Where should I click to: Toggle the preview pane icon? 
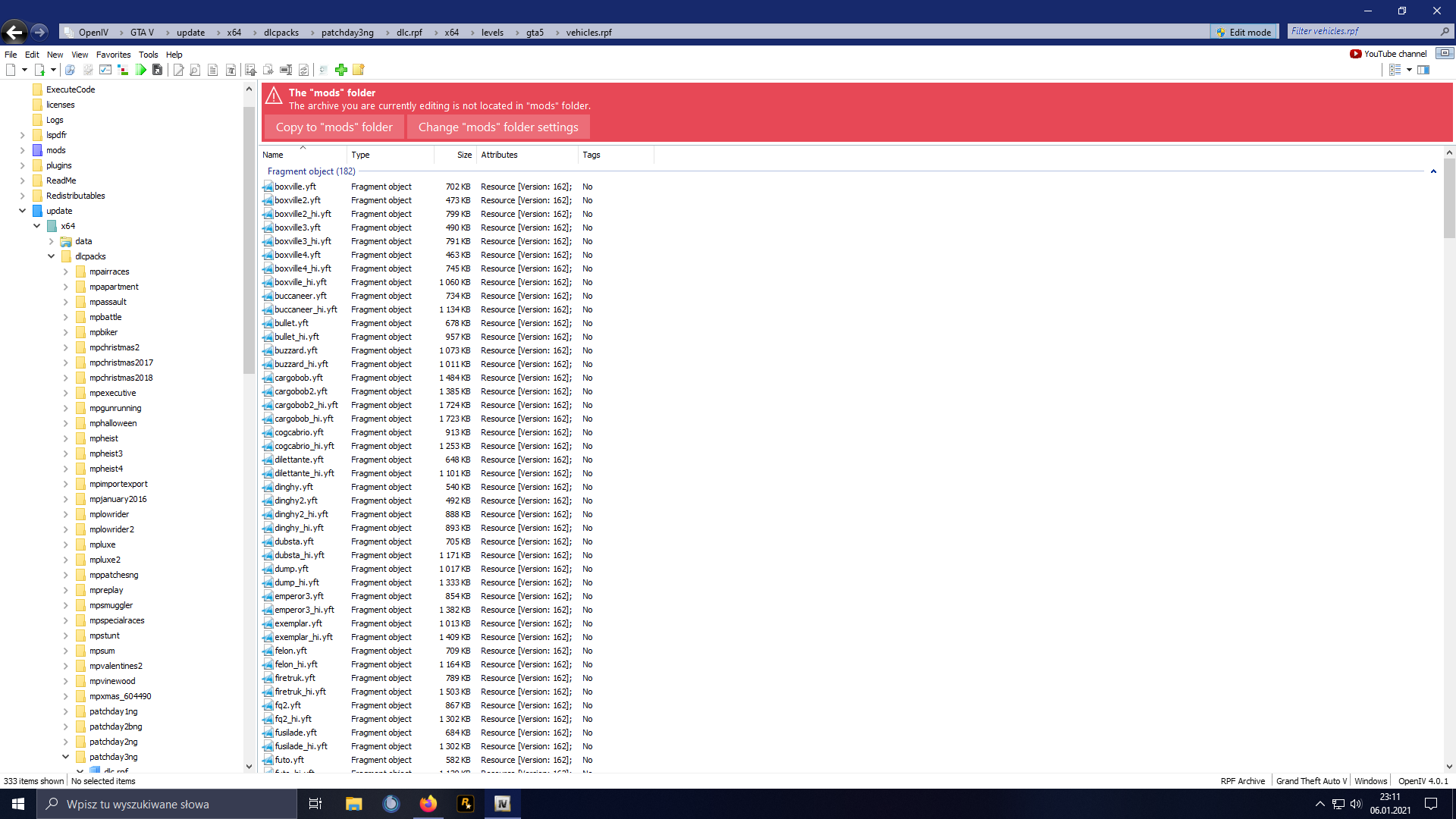point(1423,70)
